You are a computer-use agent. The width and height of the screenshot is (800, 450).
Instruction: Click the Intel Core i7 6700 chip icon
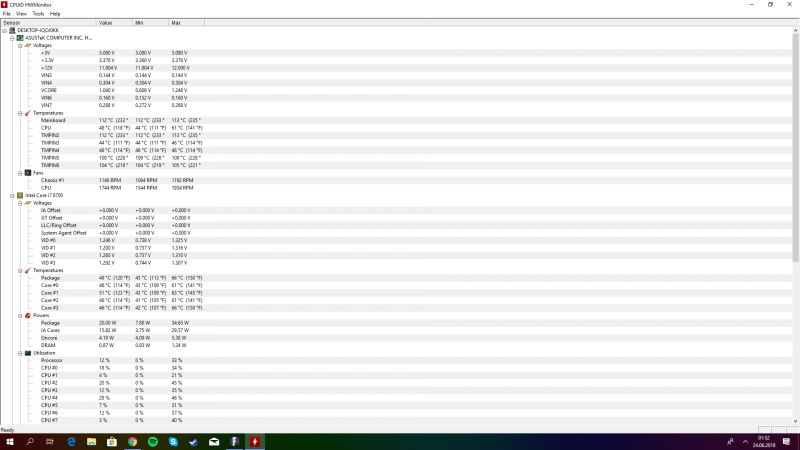[20, 195]
